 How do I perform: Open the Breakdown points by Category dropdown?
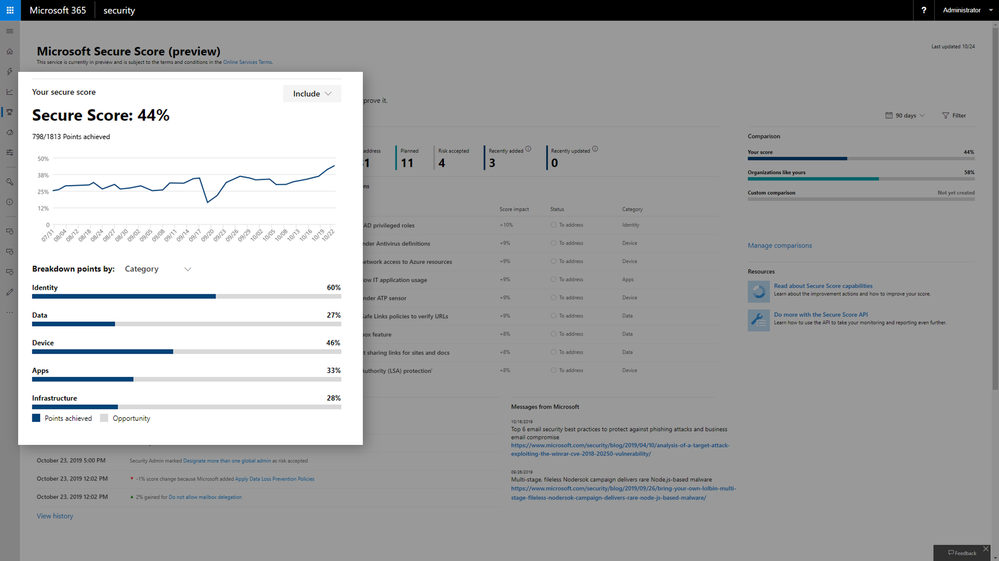(x=157, y=269)
